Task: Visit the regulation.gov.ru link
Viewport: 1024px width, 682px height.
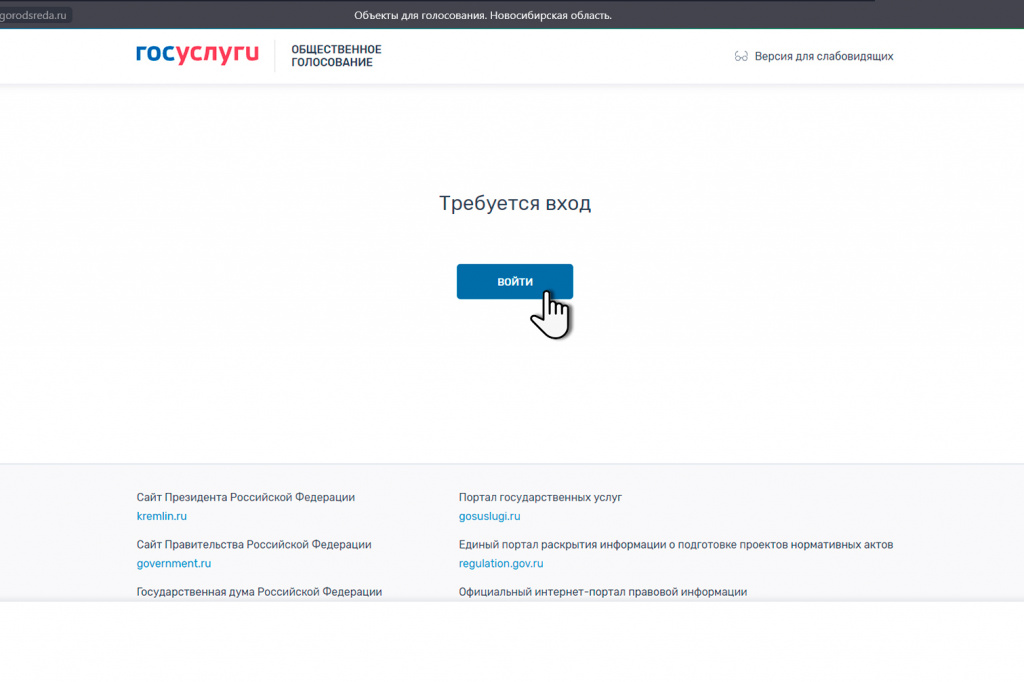Action: point(501,563)
